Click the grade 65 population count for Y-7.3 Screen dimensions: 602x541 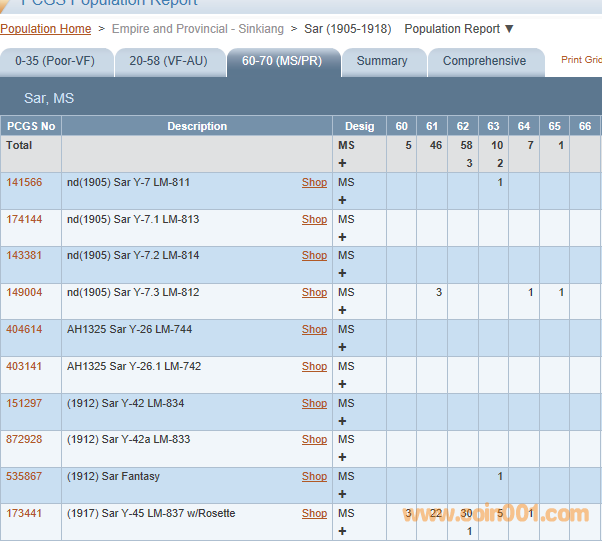point(561,293)
